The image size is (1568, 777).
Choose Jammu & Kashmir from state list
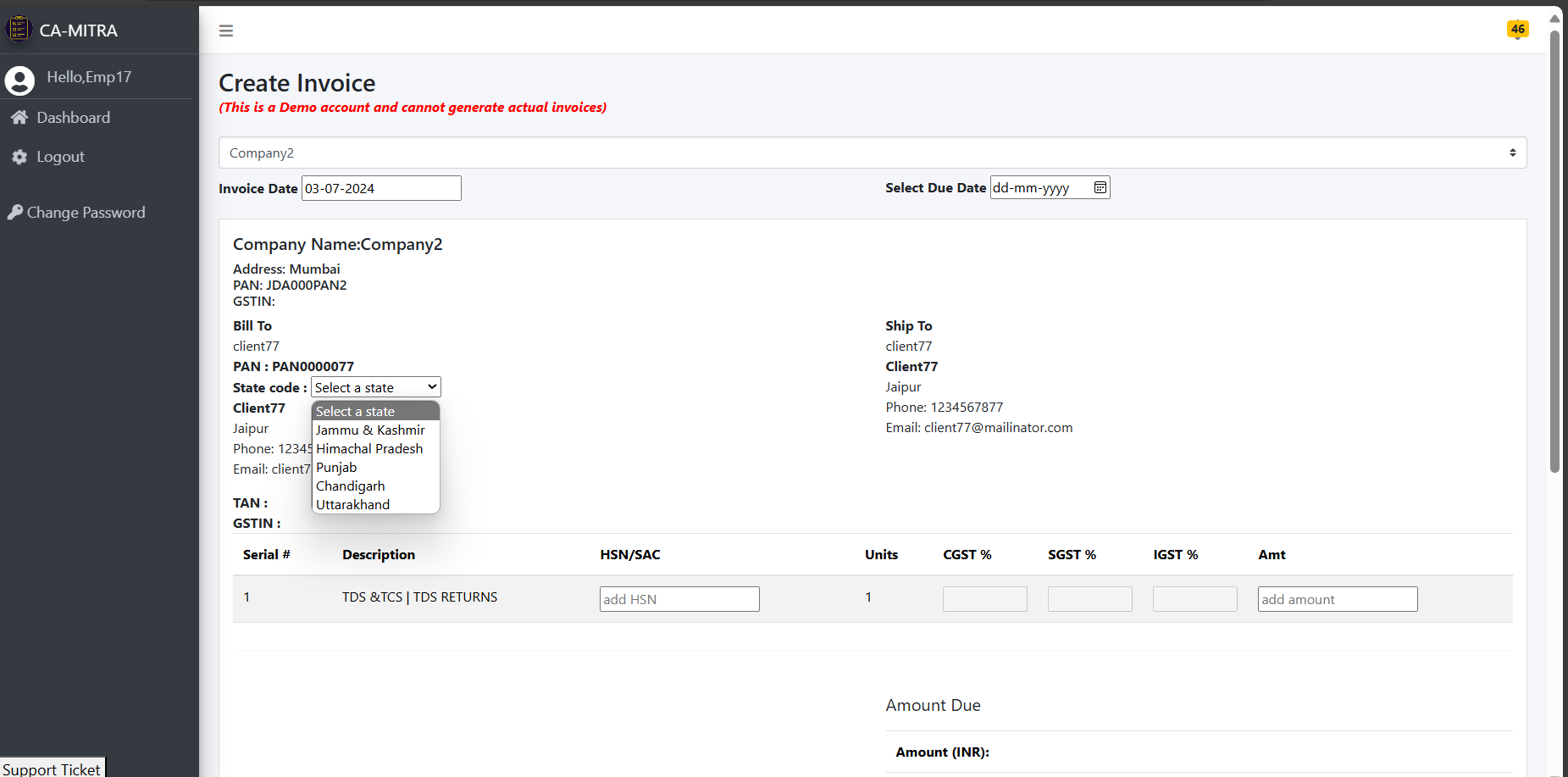coord(376,430)
